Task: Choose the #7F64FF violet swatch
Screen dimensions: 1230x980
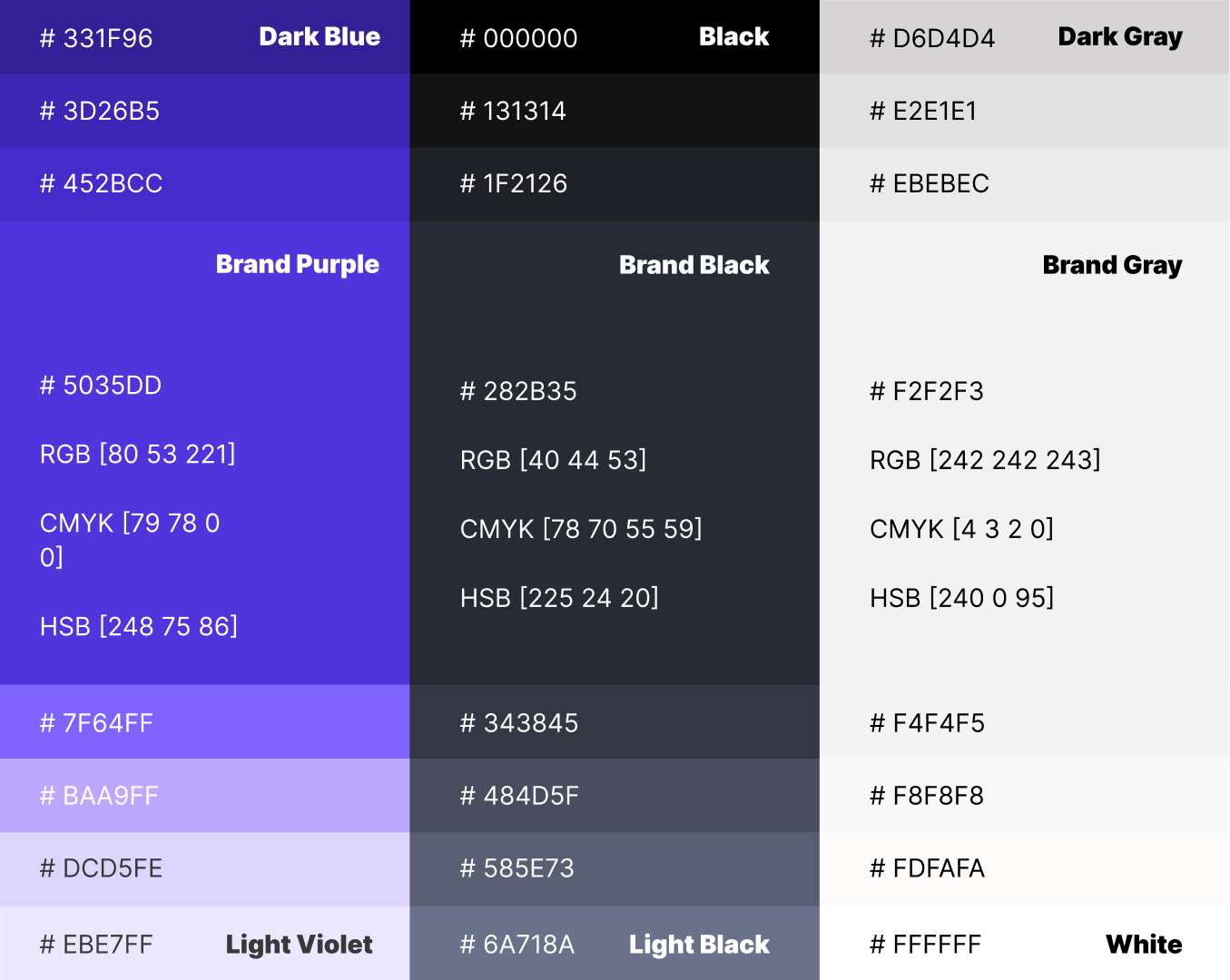Action: [204, 722]
